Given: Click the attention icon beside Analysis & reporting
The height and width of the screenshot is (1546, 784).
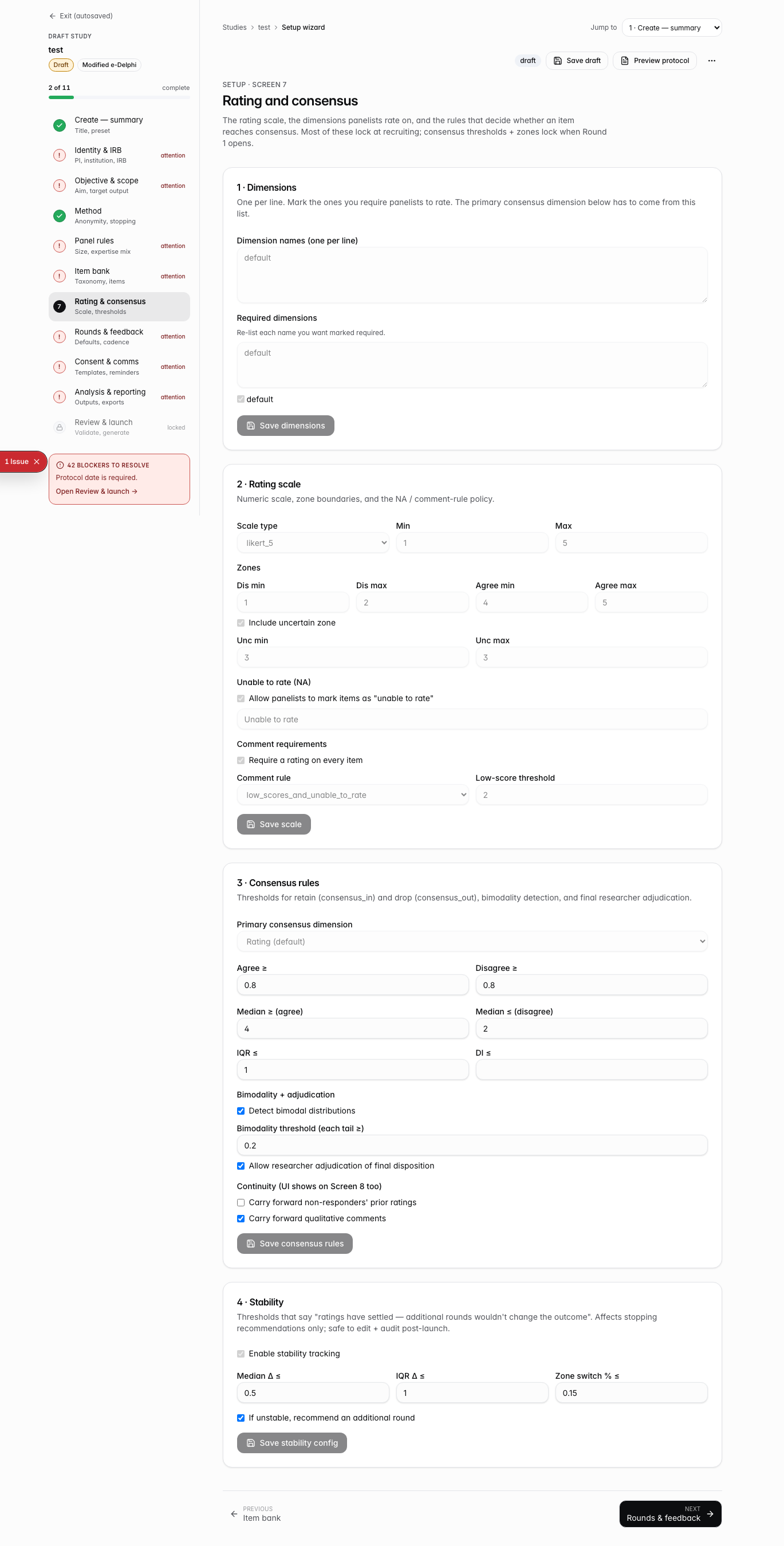Looking at the screenshot, I should click(x=60, y=398).
